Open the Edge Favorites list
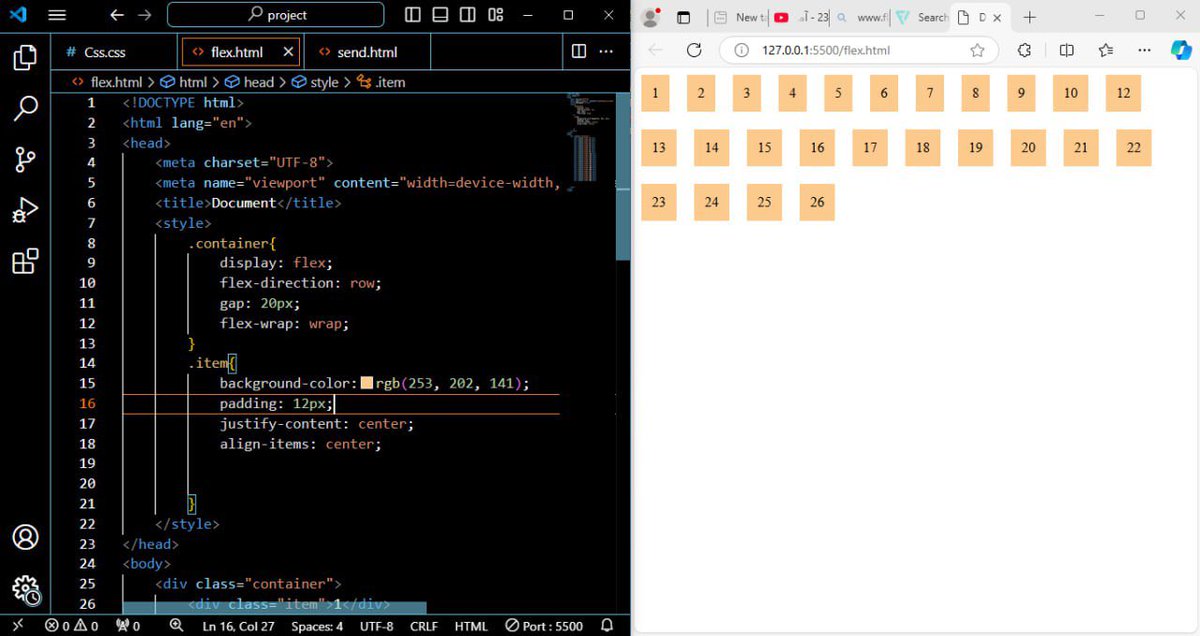This screenshot has width=1200, height=636. pyautogui.click(x=1105, y=50)
